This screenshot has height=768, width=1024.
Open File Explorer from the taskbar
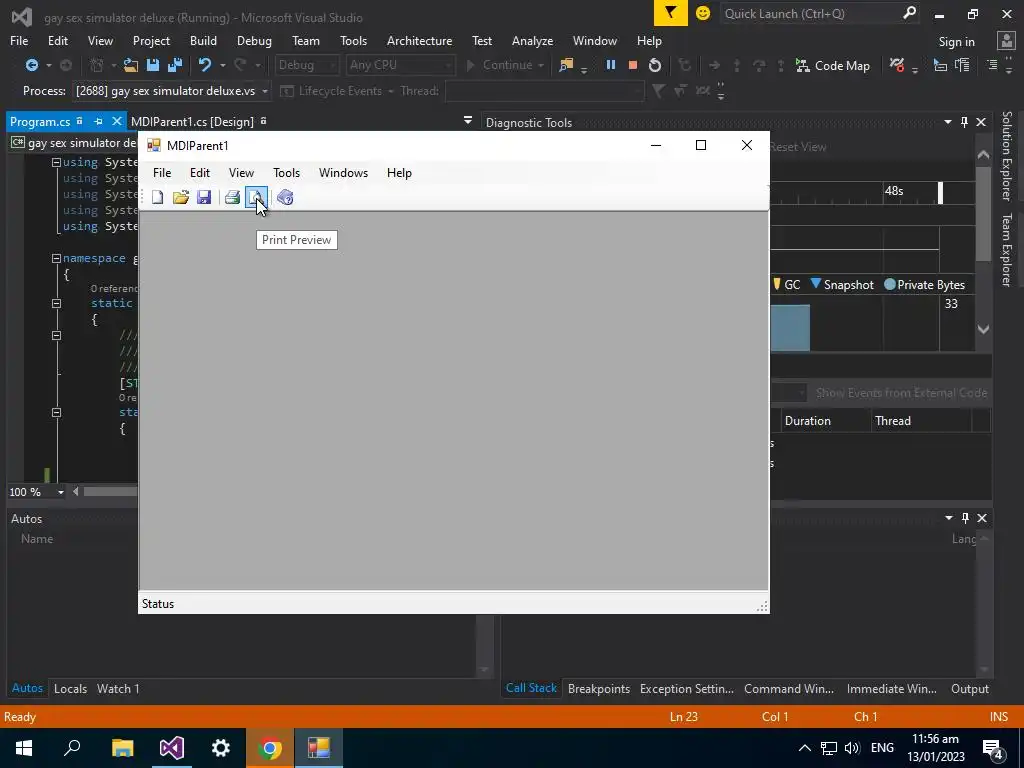tap(122, 748)
